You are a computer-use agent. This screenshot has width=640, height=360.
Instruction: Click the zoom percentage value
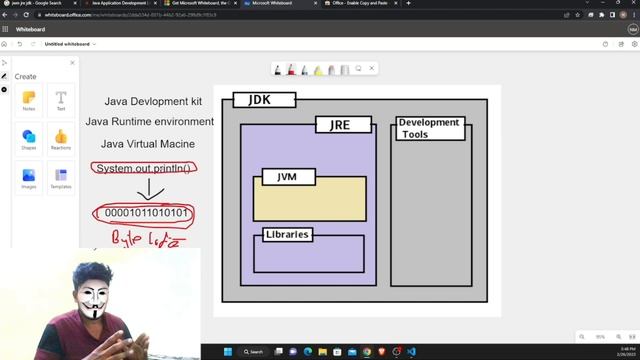[x=600, y=337]
